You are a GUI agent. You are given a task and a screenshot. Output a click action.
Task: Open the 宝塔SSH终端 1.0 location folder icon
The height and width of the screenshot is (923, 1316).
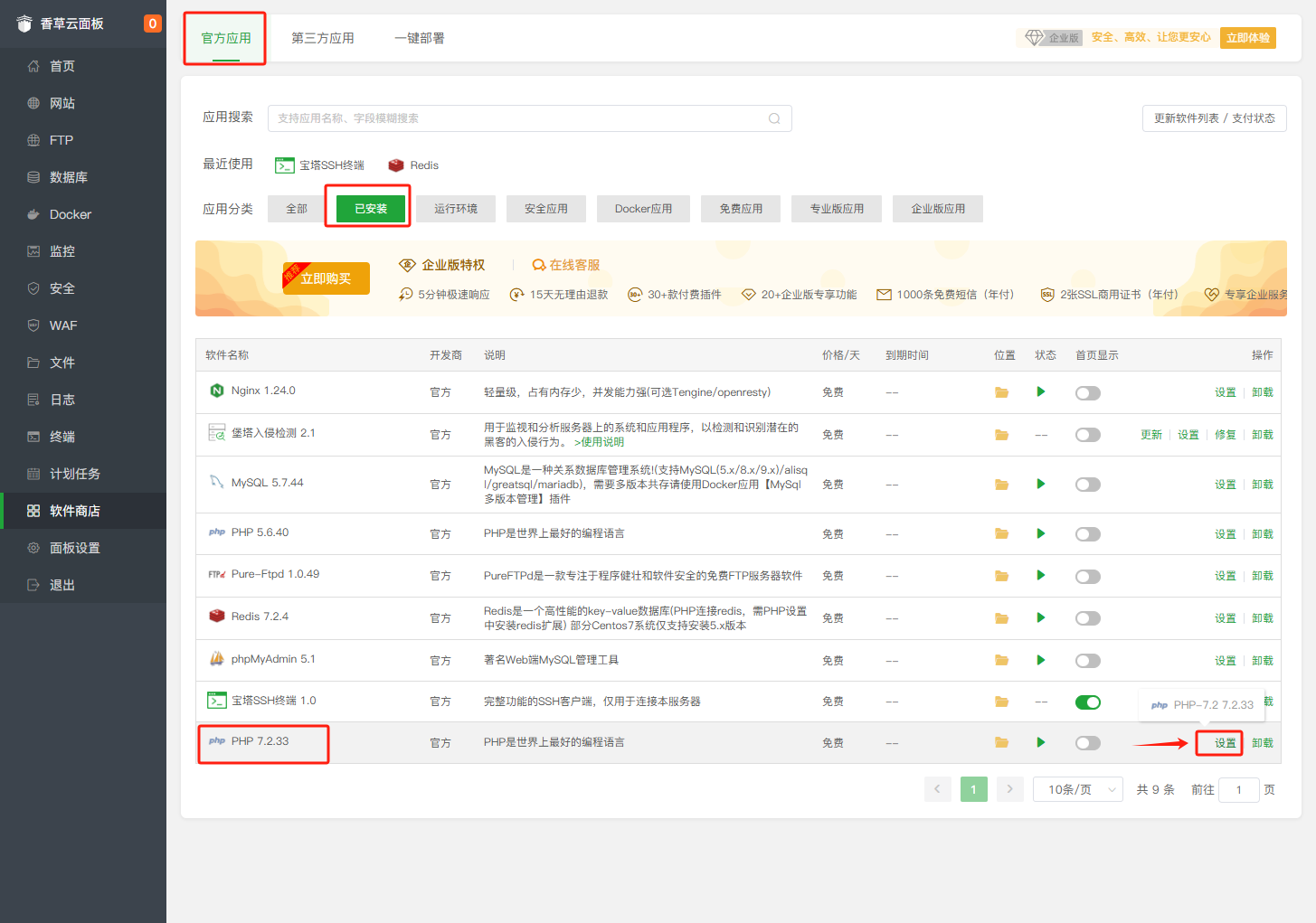tap(1001, 702)
